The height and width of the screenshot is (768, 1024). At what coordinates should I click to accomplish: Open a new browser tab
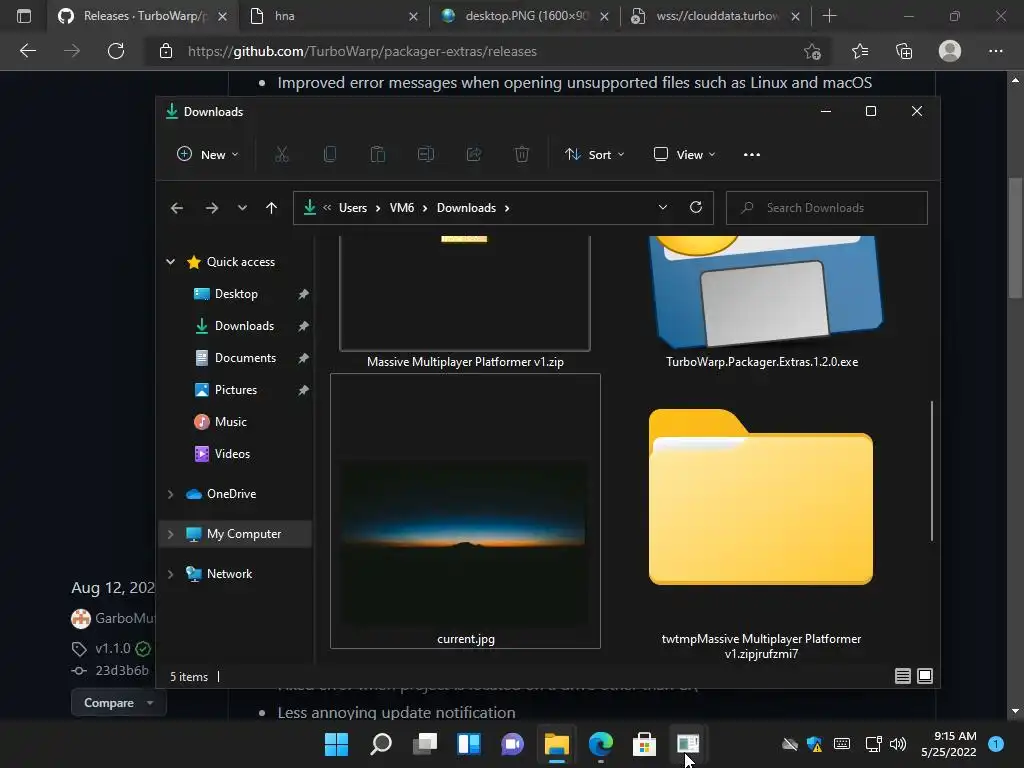tap(829, 16)
